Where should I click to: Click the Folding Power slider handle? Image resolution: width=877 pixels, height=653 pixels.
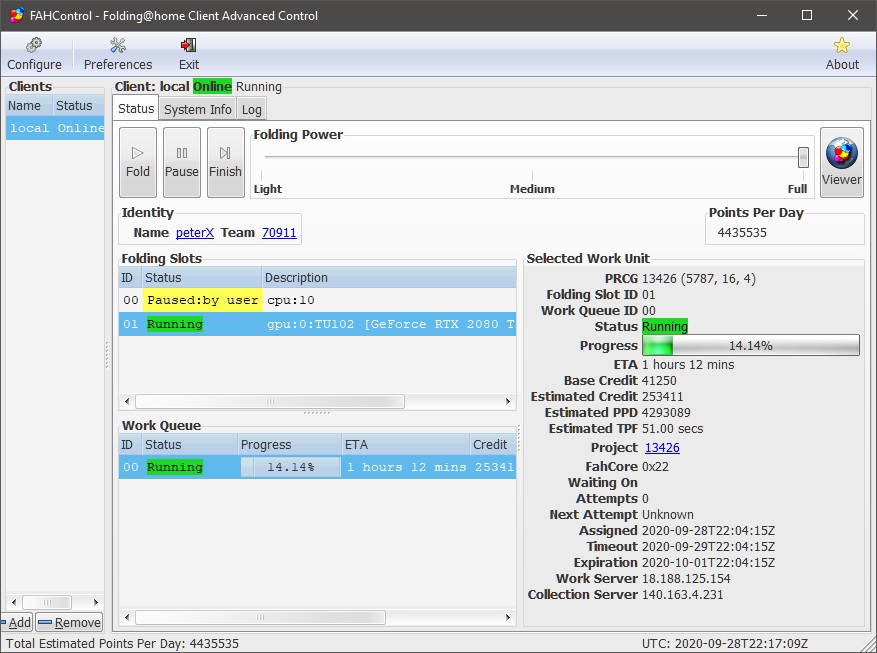(803, 157)
